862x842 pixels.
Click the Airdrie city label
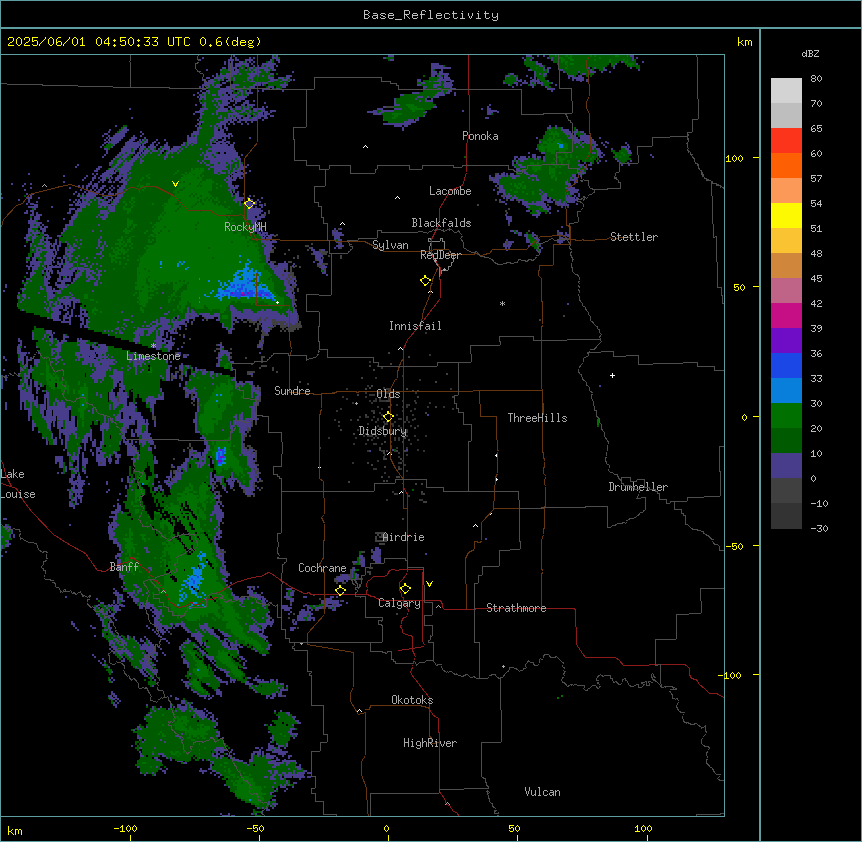[x=403, y=537]
